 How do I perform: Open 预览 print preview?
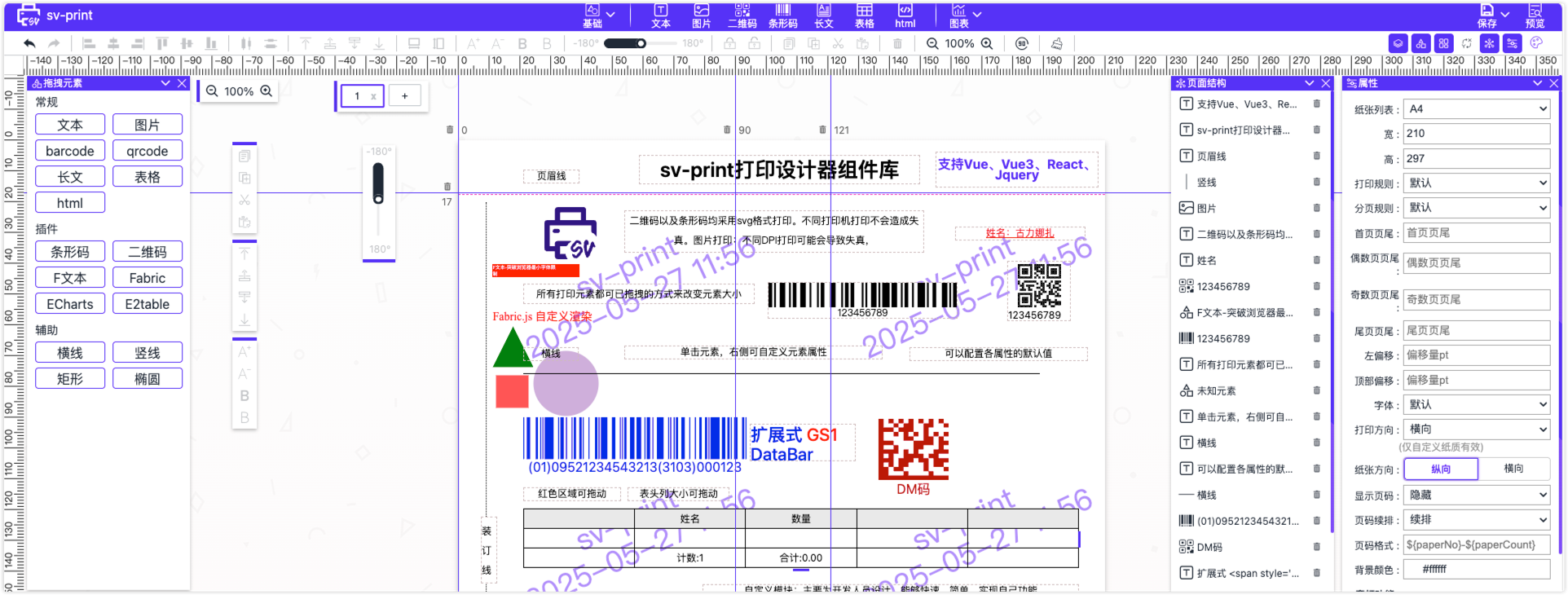pyautogui.click(x=1535, y=15)
